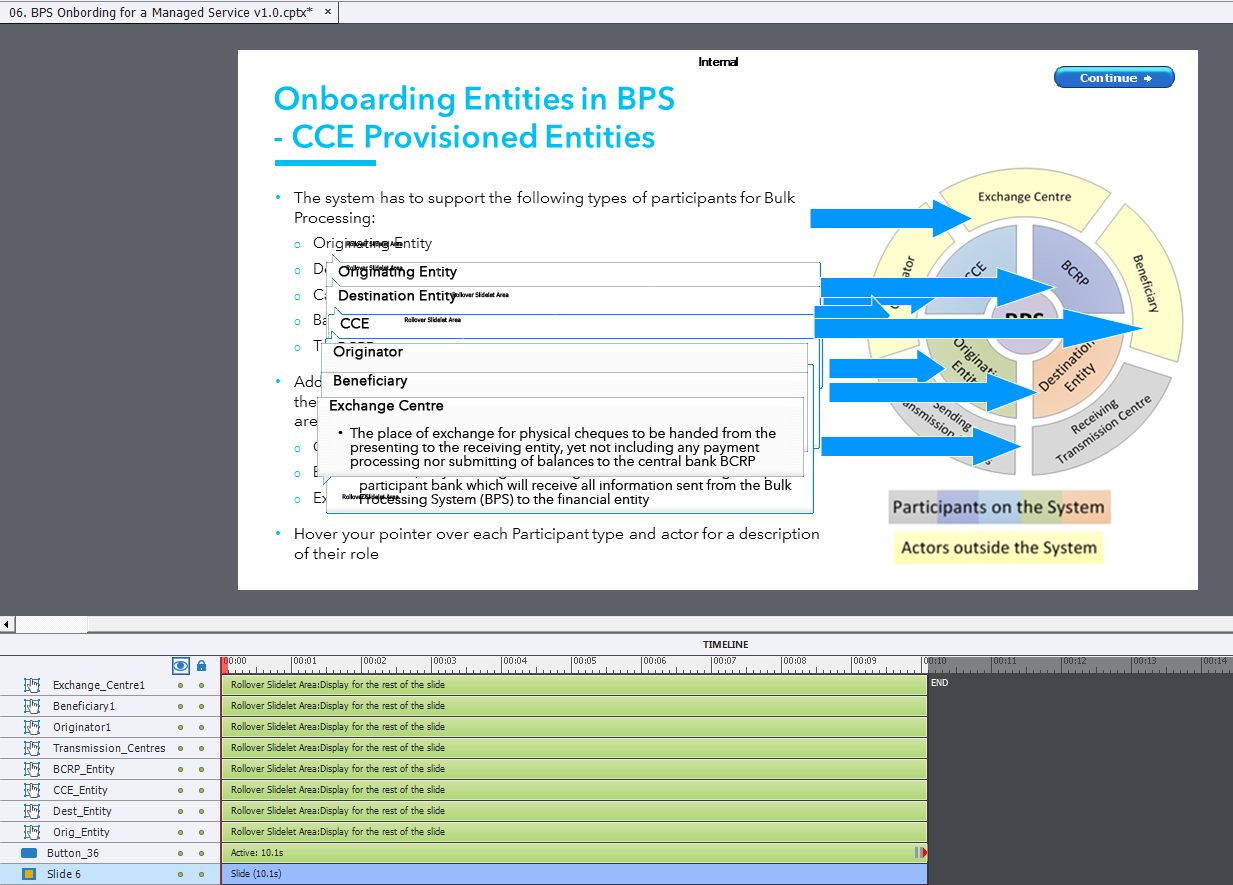
Task: Click the Button_36 pause marker in timeline
Action: 918,853
